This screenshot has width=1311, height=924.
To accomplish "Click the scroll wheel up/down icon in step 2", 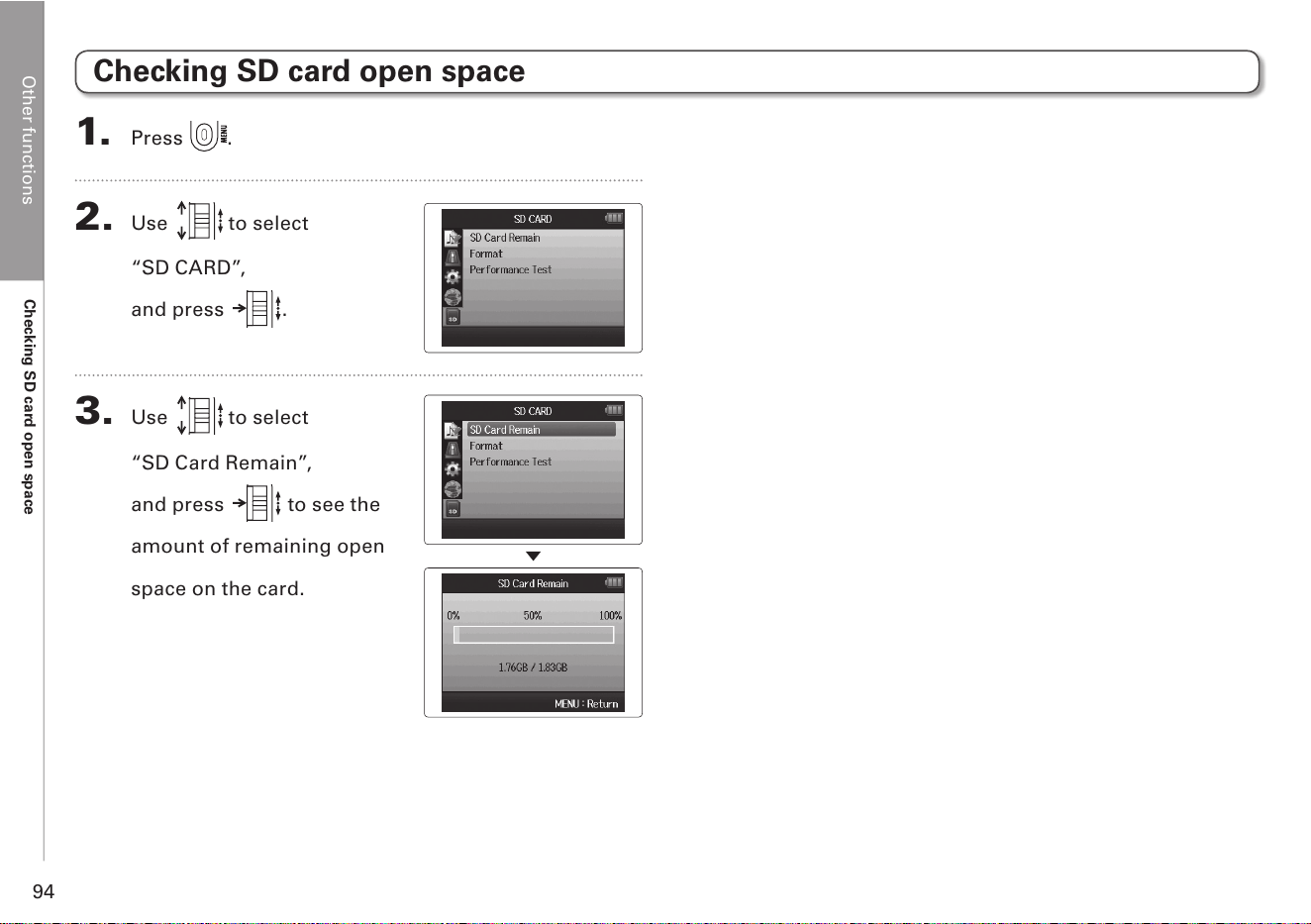I will click(x=200, y=221).
